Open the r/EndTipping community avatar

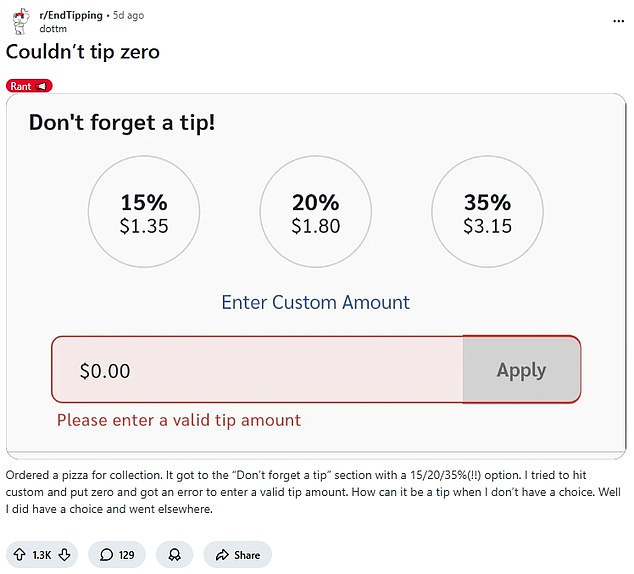(19, 20)
